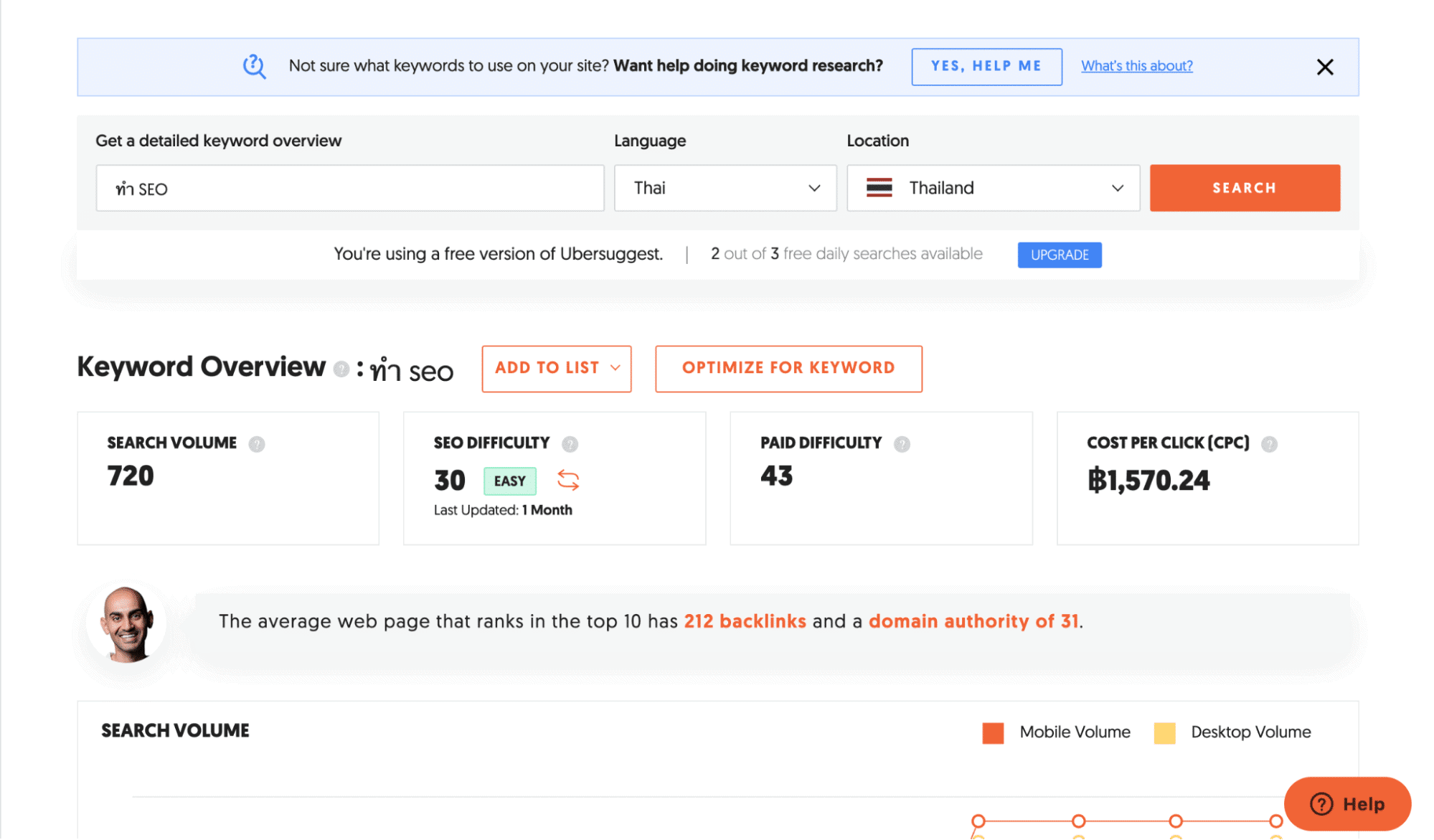The height and width of the screenshot is (840, 1434).
Task: Click the search volume value 720
Action: (x=131, y=476)
